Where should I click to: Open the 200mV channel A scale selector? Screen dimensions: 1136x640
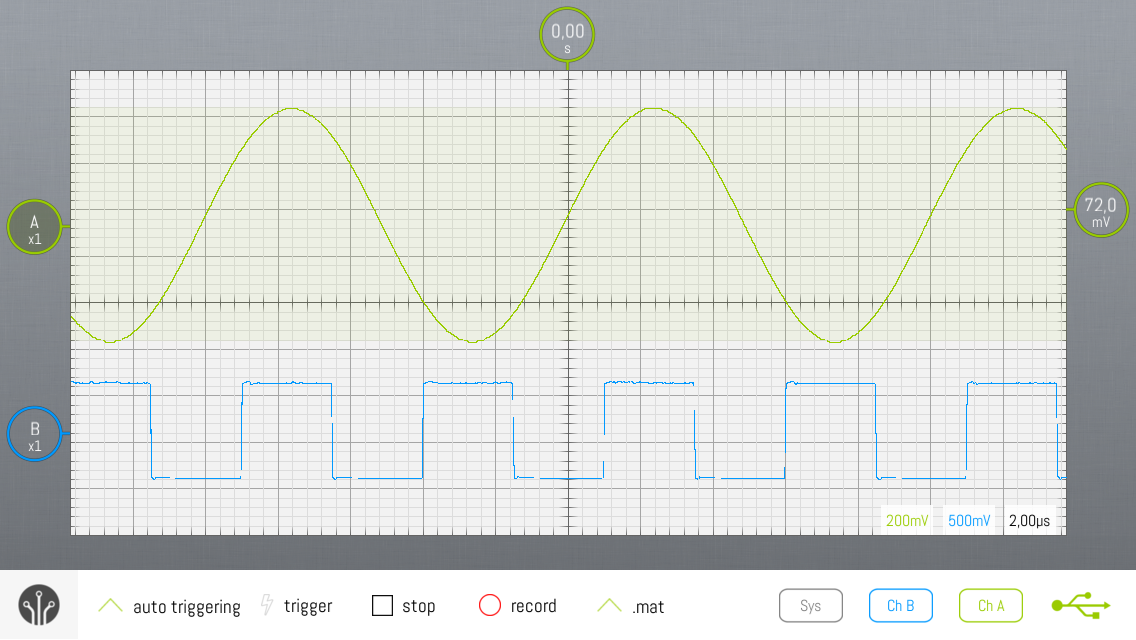click(x=906, y=521)
